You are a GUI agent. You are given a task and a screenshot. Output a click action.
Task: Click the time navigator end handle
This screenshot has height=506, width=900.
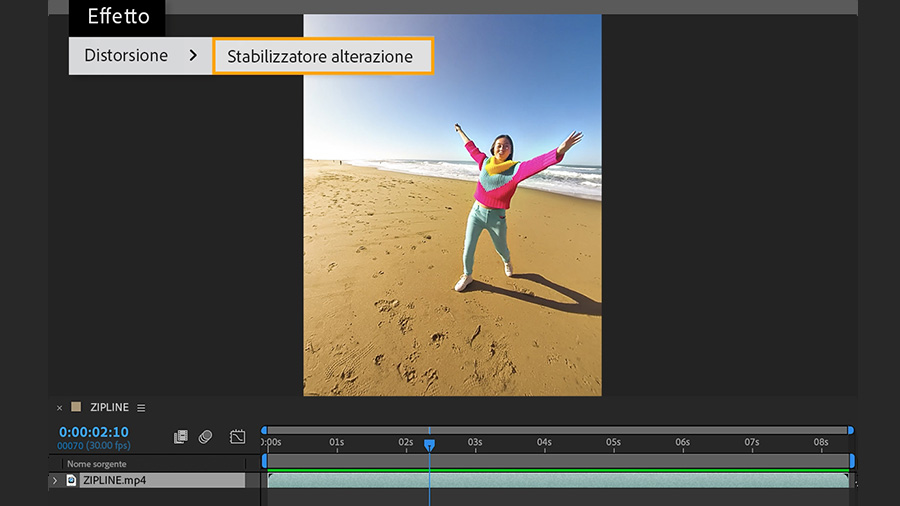tap(851, 430)
